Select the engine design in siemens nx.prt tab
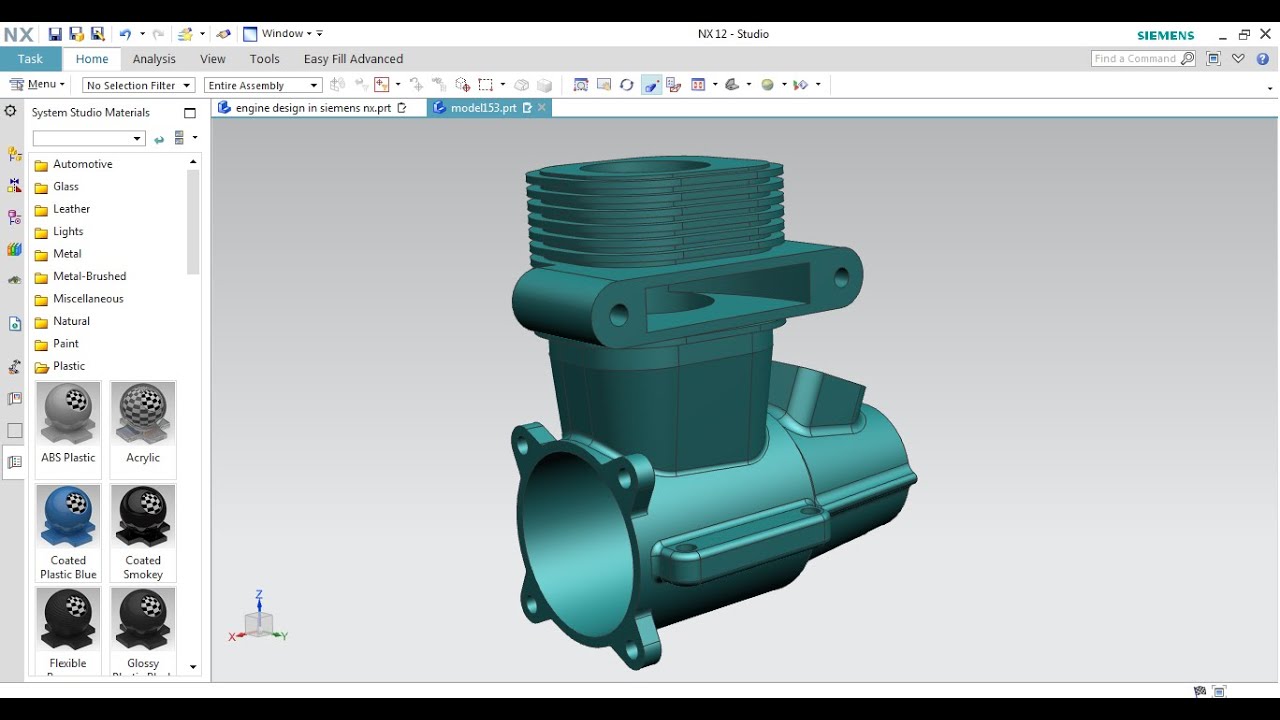 coord(312,108)
